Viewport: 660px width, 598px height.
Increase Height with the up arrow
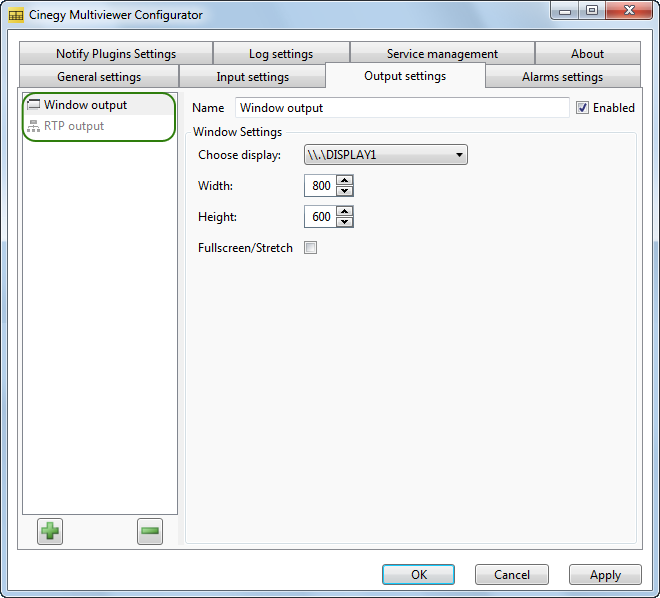pos(345,211)
